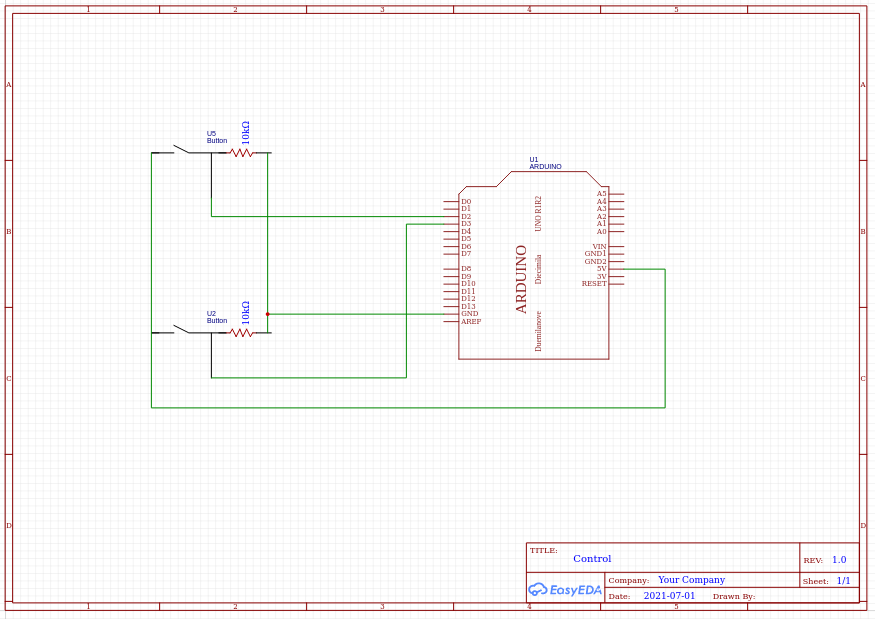Select the green wire leaving the 5V pin
The height and width of the screenshot is (619, 875).
pos(665,338)
